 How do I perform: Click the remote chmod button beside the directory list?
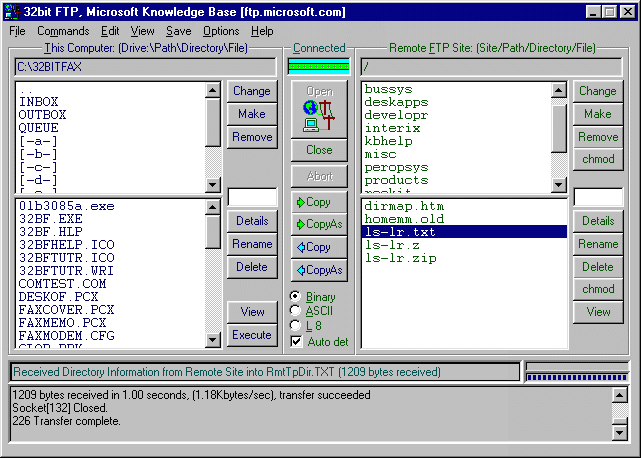point(597,160)
